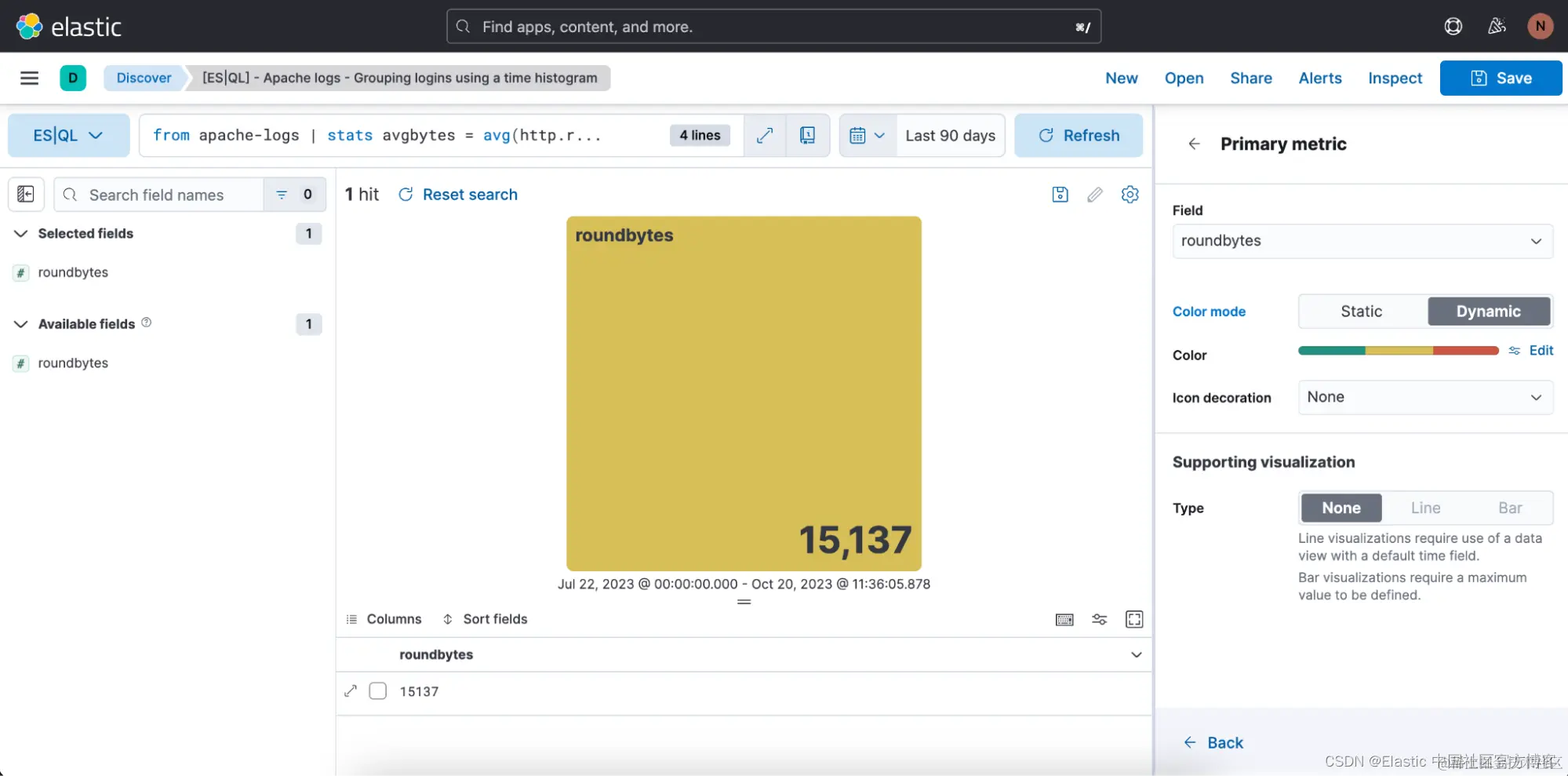Open display options icon in grid toolbar
Image resolution: width=1568 pixels, height=776 pixels.
click(1100, 620)
